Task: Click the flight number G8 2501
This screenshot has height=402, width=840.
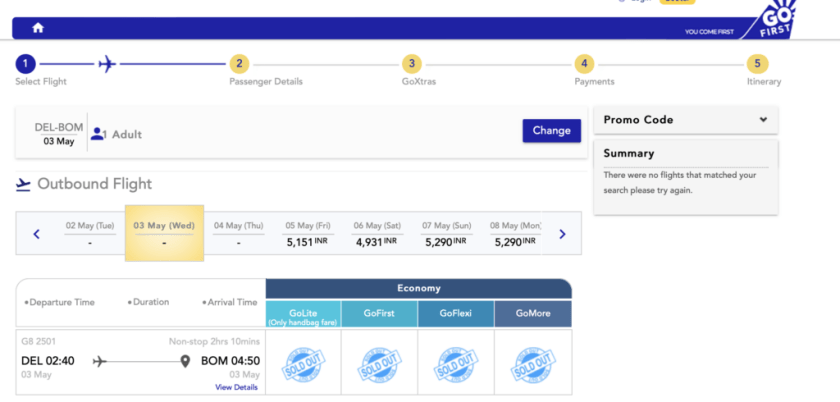Action: 39,341
